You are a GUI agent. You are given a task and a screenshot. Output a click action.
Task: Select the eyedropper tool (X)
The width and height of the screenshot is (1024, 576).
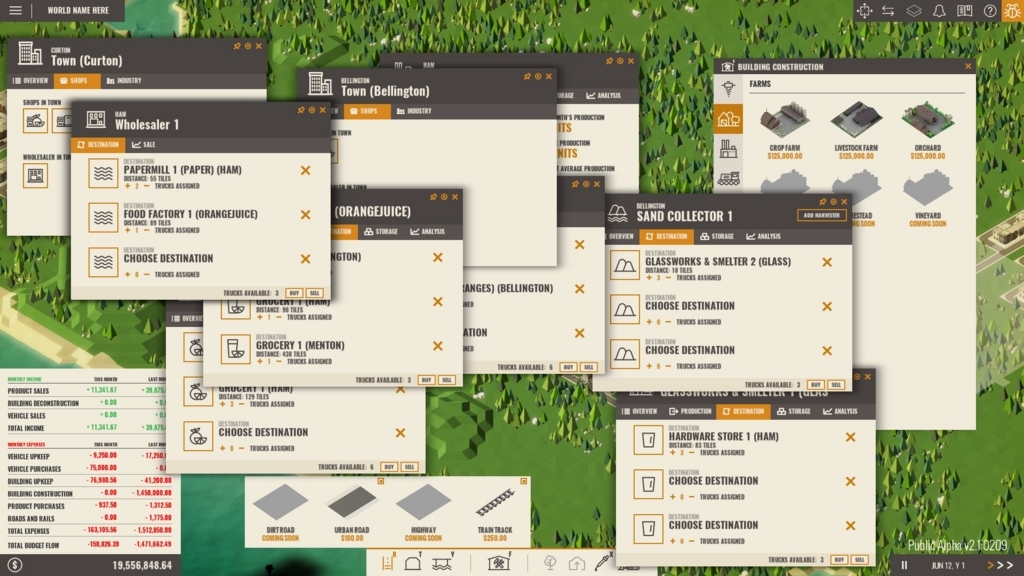[602, 562]
